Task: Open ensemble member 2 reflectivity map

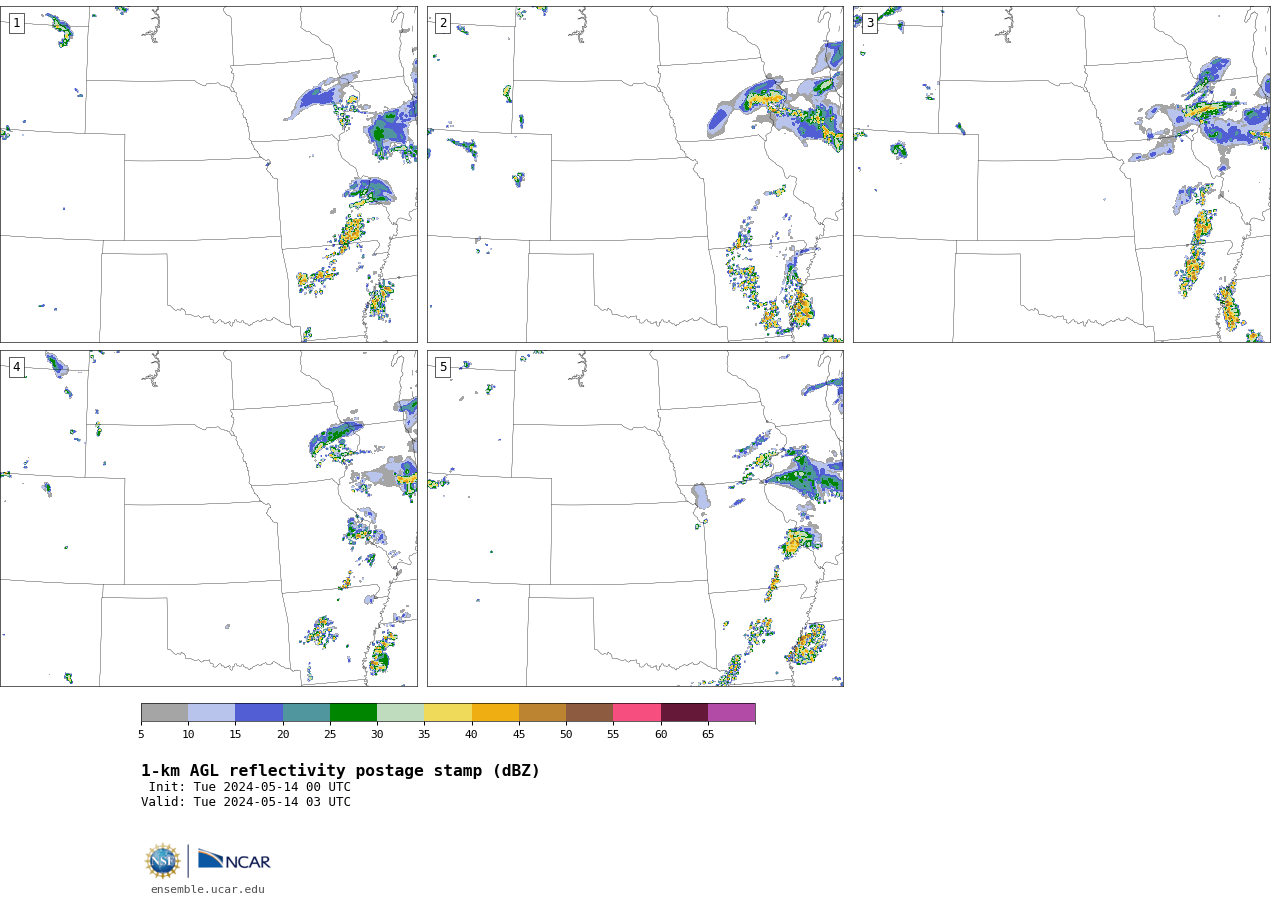Action: 635,174
